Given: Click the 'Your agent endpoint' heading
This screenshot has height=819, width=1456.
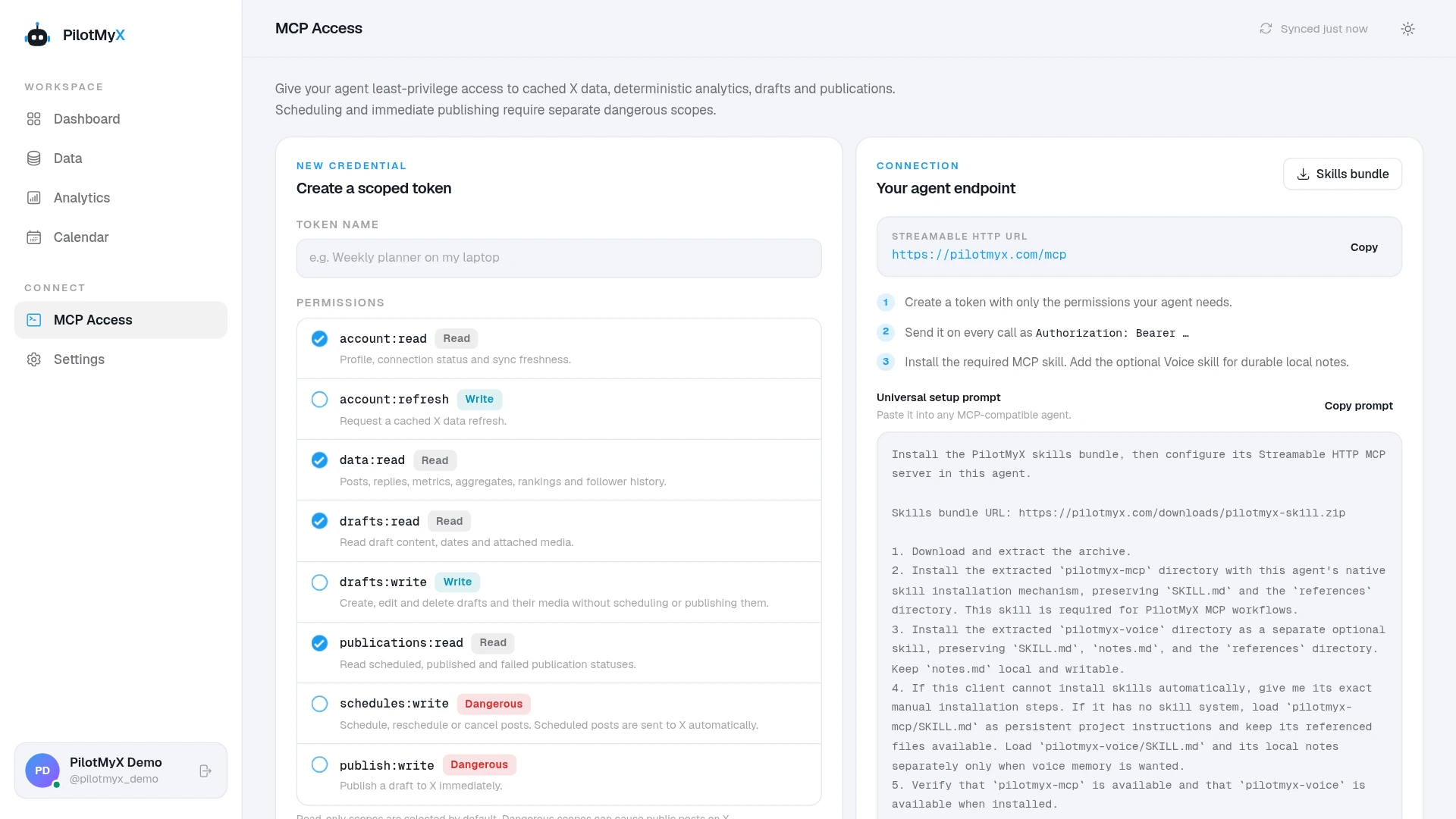Looking at the screenshot, I should [x=946, y=188].
